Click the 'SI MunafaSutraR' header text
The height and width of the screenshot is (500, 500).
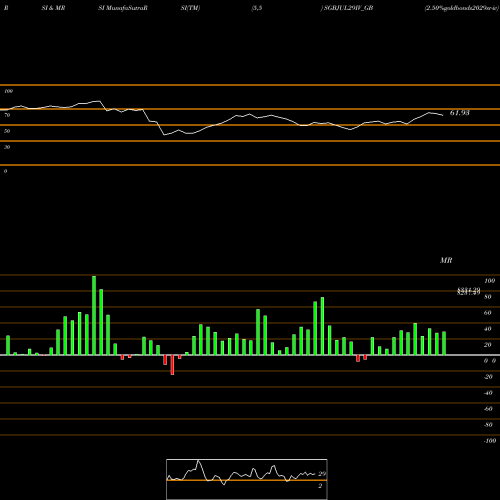(123, 8)
